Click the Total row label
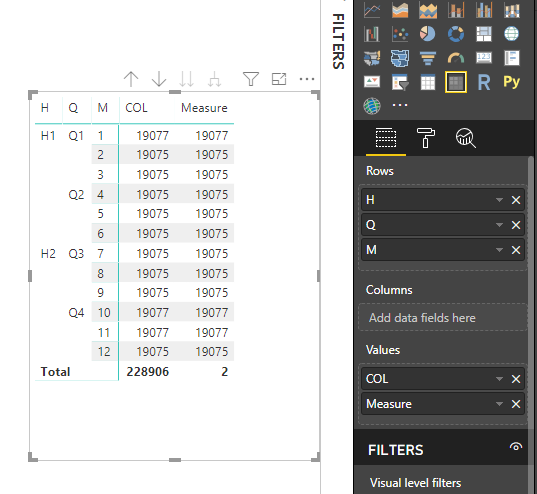The image size is (537, 494). tap(55, 372)
